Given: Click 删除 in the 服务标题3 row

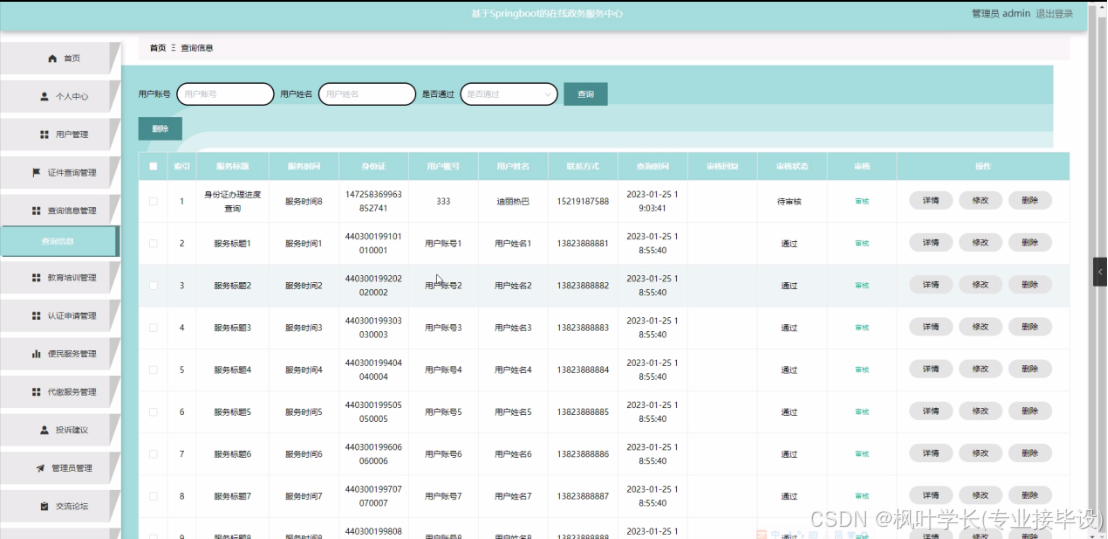Looking at the screenshot, I should coord(1030,326).
